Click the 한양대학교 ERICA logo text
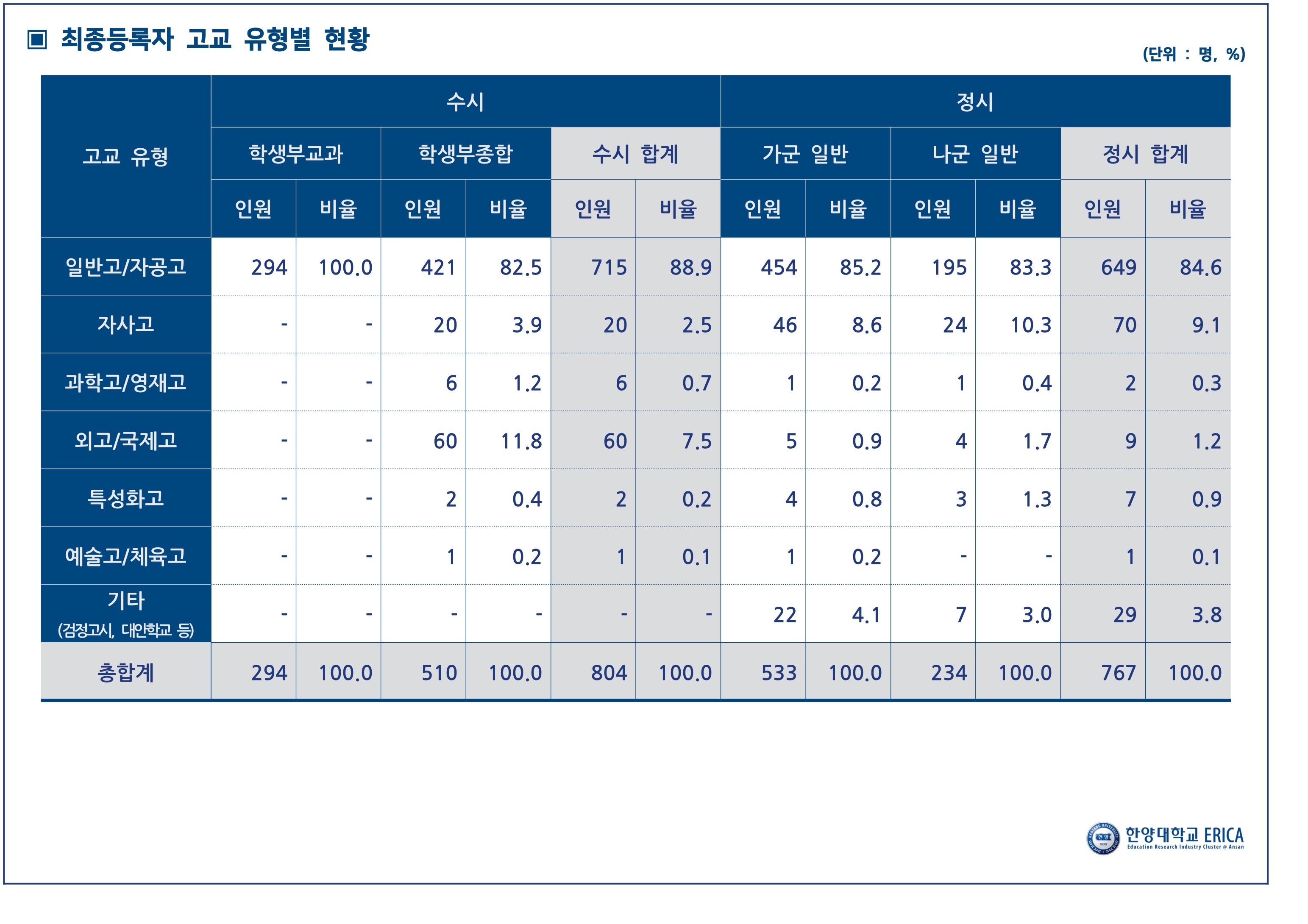Image resolution: width=1308 pixels, height=924 pixels. pyautogui.click(x=1184, y=837)
